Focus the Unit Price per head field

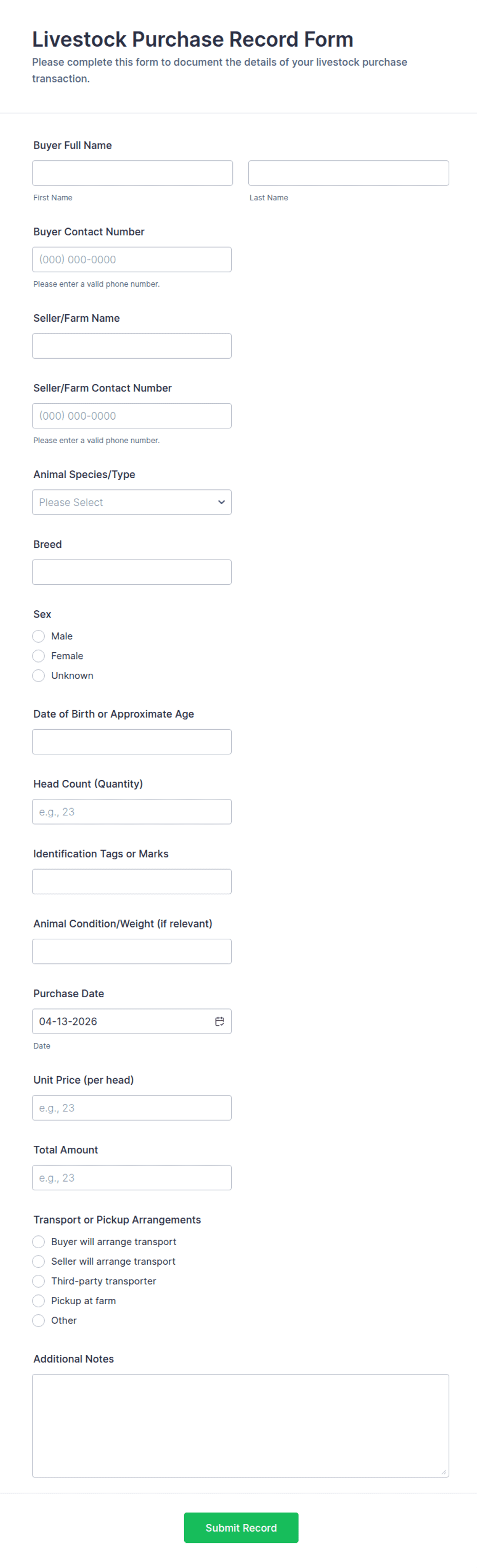click(132, 1108)
